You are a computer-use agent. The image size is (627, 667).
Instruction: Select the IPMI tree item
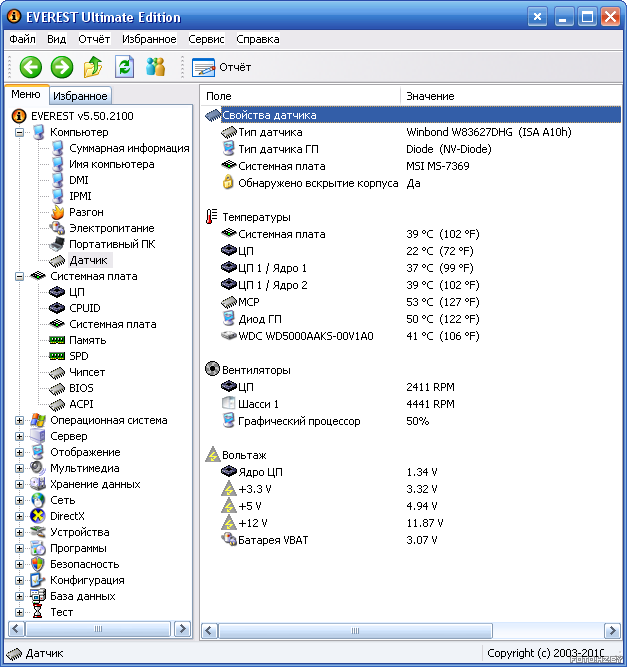pyautogui.click(x=80, y=196)
